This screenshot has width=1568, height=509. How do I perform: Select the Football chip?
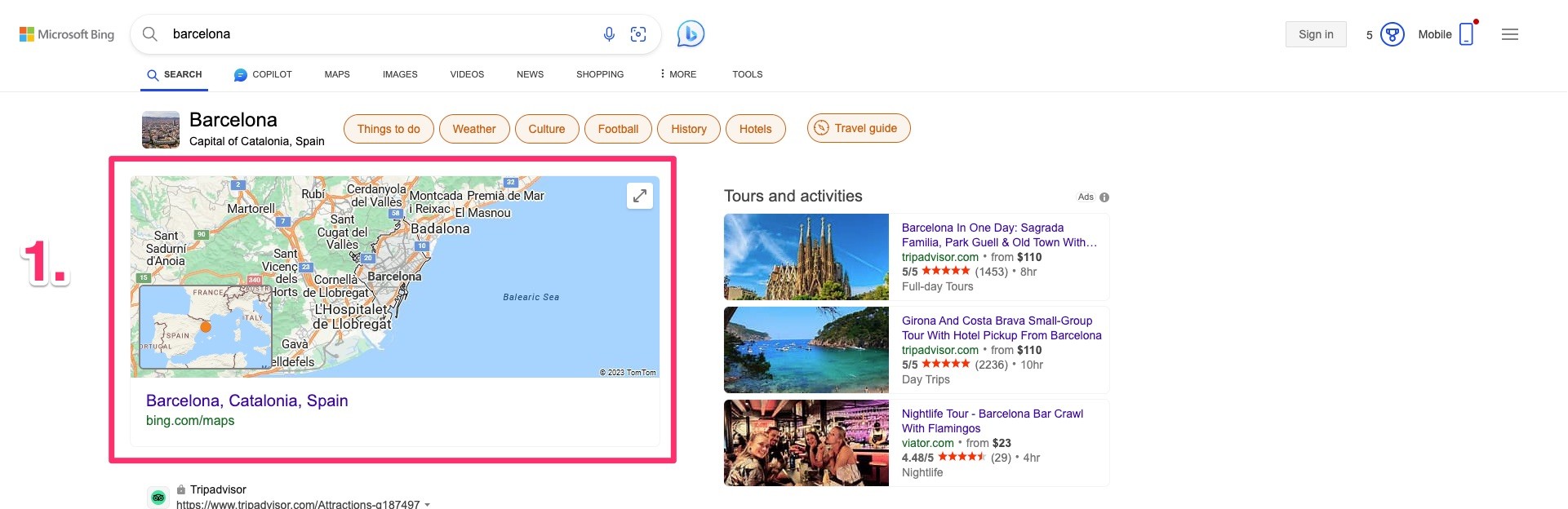click(x=618, y=129)
